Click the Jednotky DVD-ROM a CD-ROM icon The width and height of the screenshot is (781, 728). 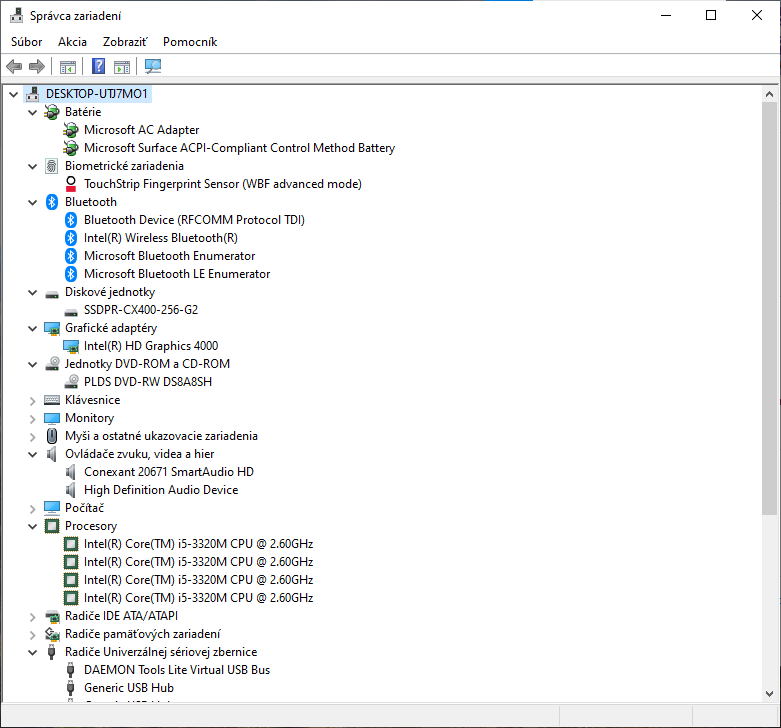[x=52, y=364]
